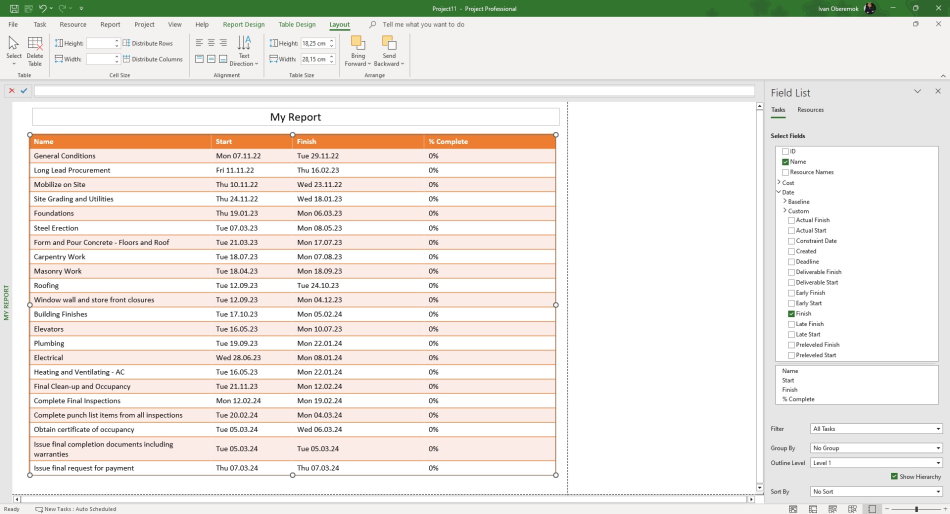Align cell text to the top
950x514 pixels.
[x=199, y=59]
